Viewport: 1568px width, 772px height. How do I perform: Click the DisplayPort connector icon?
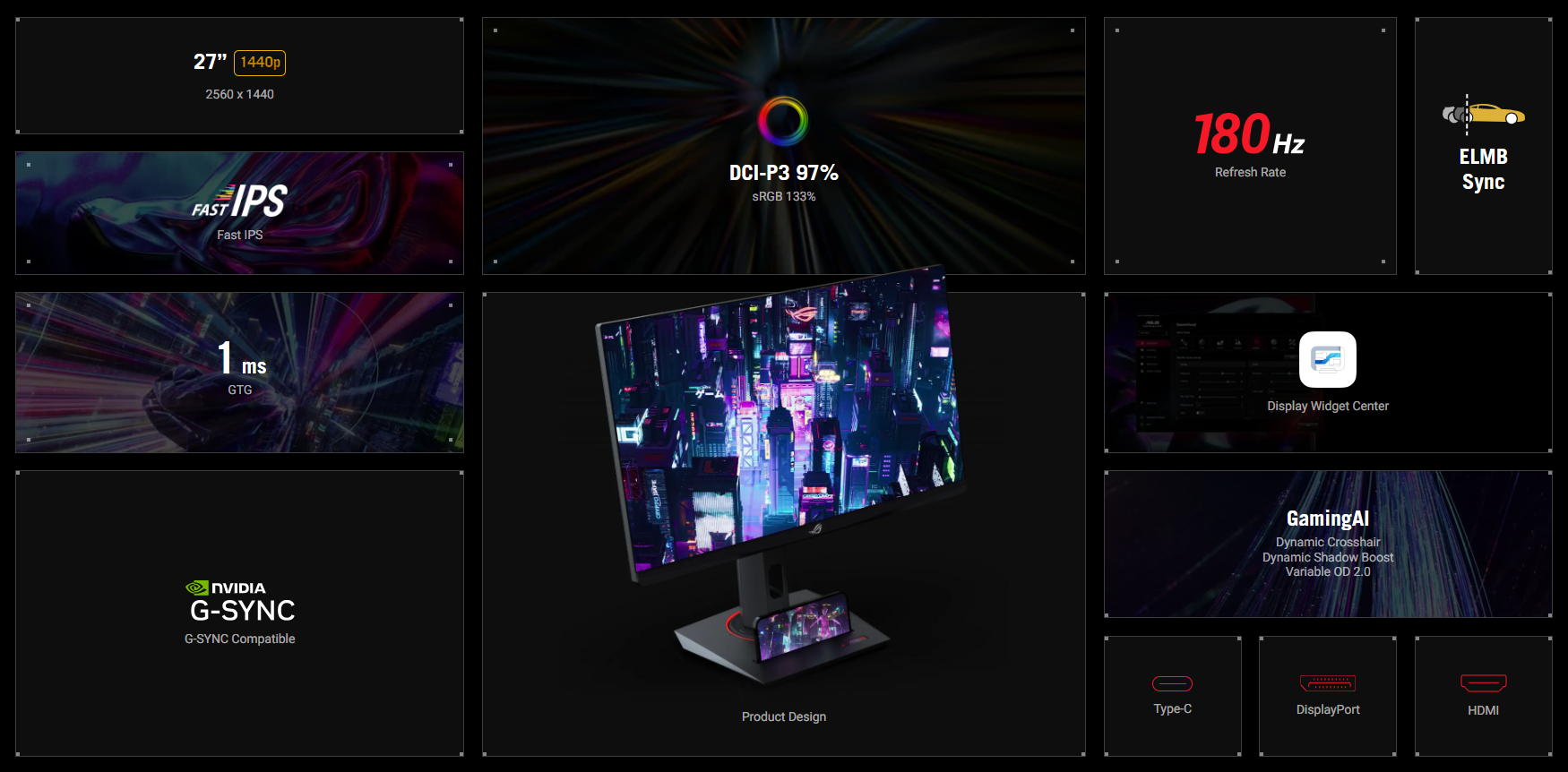1327,683
